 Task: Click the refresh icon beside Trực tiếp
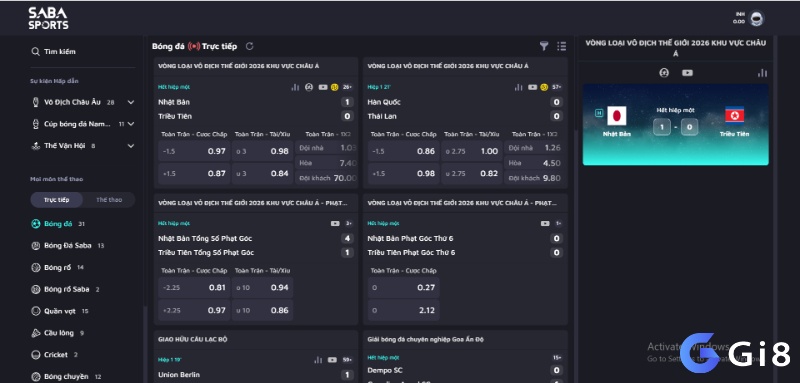pyautogui.click(x=249, y=46)
